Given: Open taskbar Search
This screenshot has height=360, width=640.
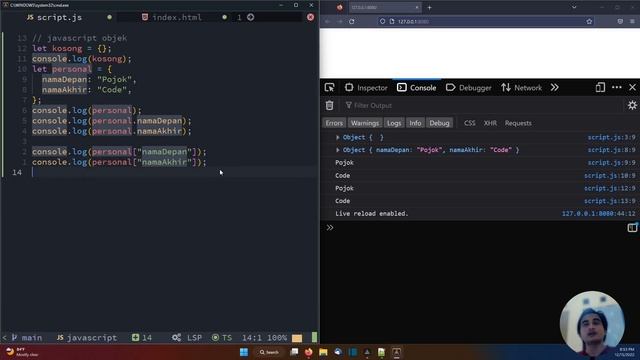Looking at the screenshot, I should coord(269,352).
